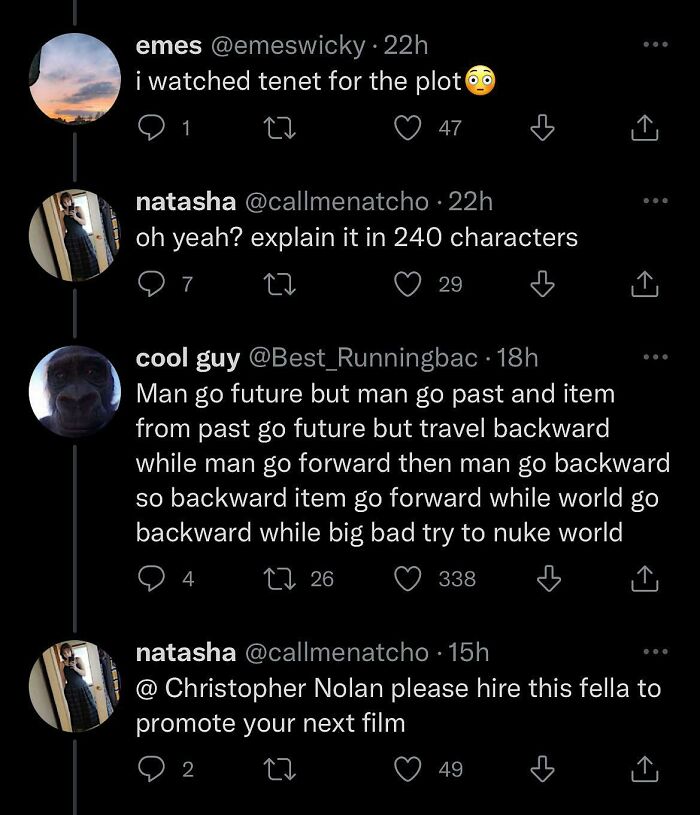View natasha's profile picture

(x=75, y=232)
